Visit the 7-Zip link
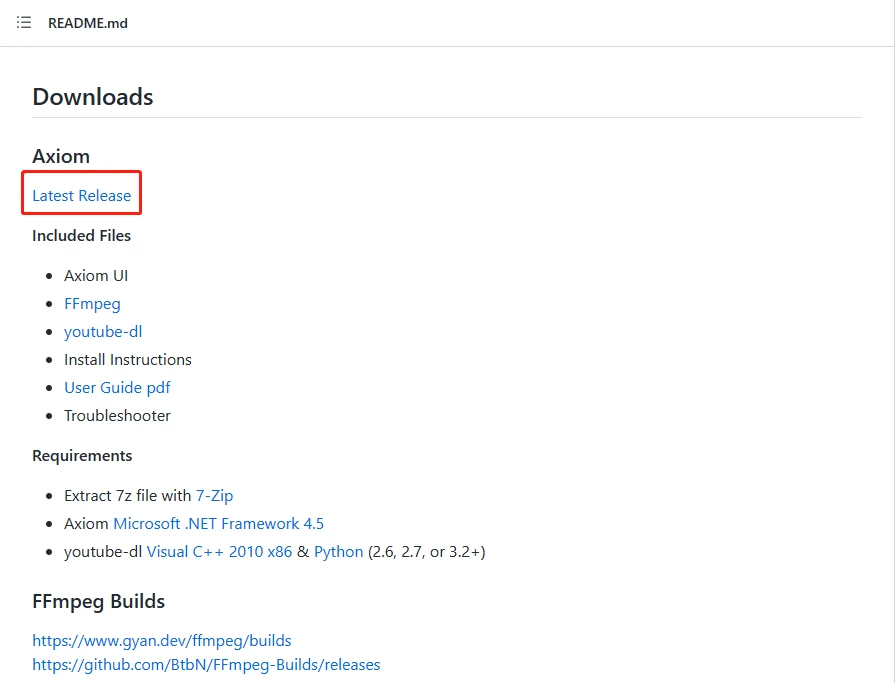The height and width of the screenshot is (683, 896). coord(214,495)
